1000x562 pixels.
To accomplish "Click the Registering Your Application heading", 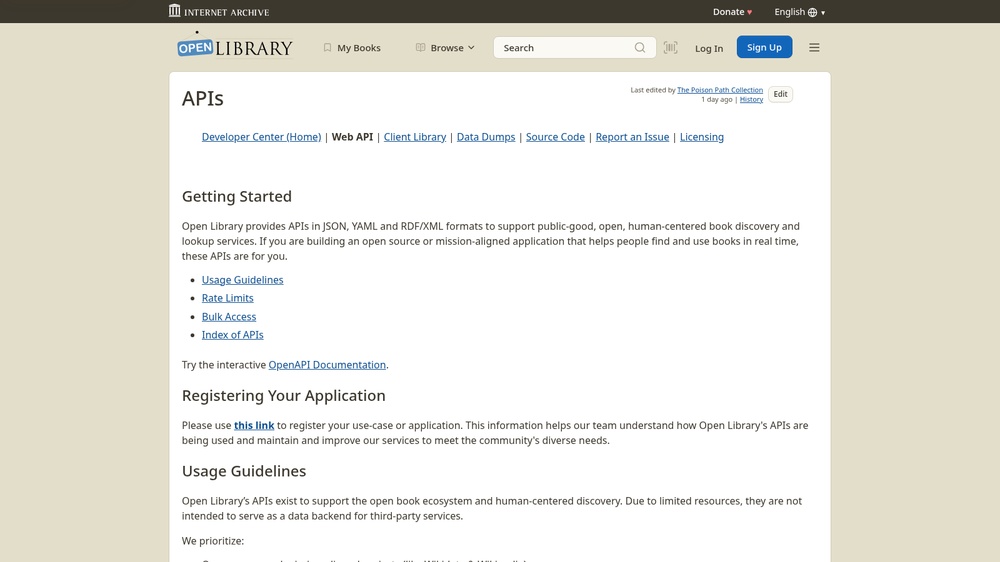I will point(284,396).
